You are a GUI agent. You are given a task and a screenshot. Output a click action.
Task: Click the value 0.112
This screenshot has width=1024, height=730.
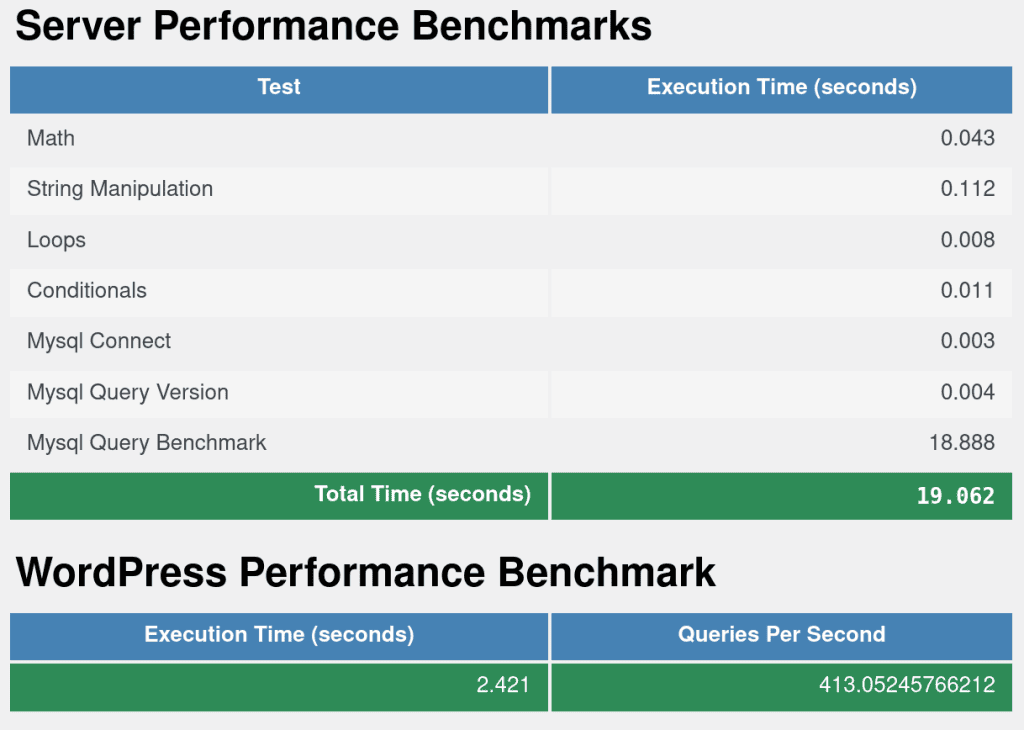point(967,189)
